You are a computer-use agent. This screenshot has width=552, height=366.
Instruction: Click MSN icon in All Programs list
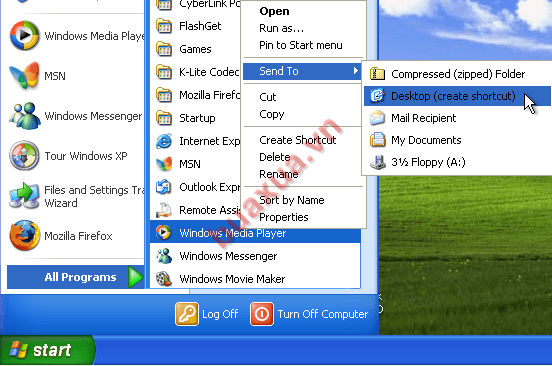(x=164, y=164)
